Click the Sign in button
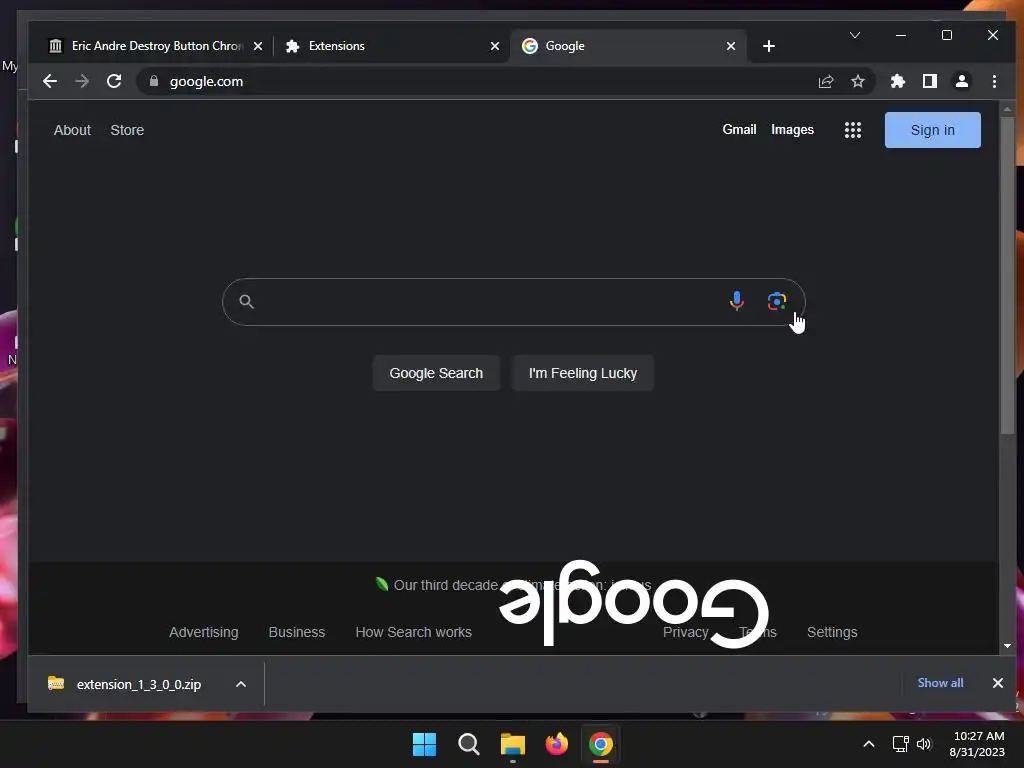 933,130
